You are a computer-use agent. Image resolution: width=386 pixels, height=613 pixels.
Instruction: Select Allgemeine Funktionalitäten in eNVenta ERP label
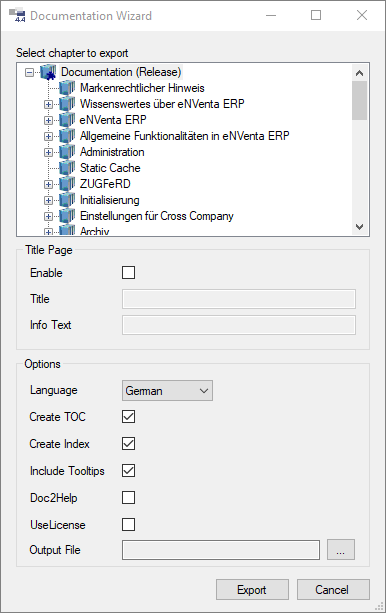(185, 136)
